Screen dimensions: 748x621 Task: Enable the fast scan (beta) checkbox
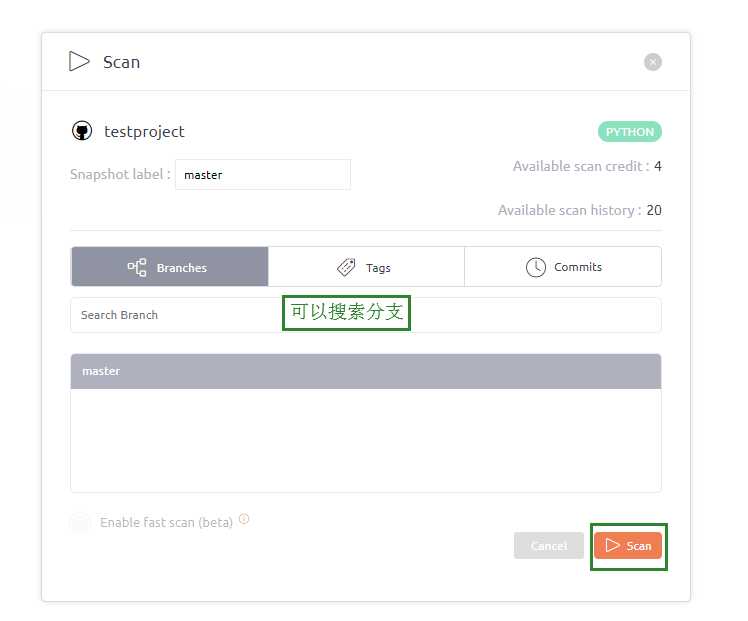80,522
